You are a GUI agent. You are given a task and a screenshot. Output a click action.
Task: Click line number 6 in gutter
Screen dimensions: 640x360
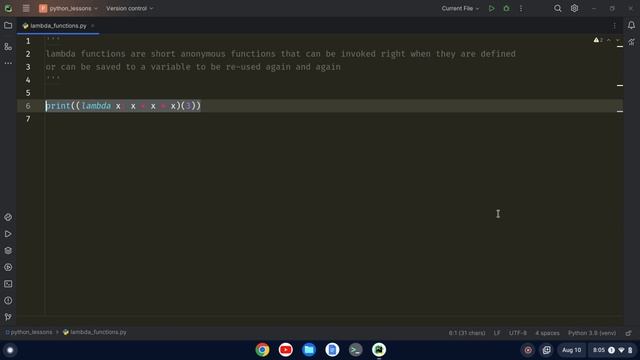28,106
